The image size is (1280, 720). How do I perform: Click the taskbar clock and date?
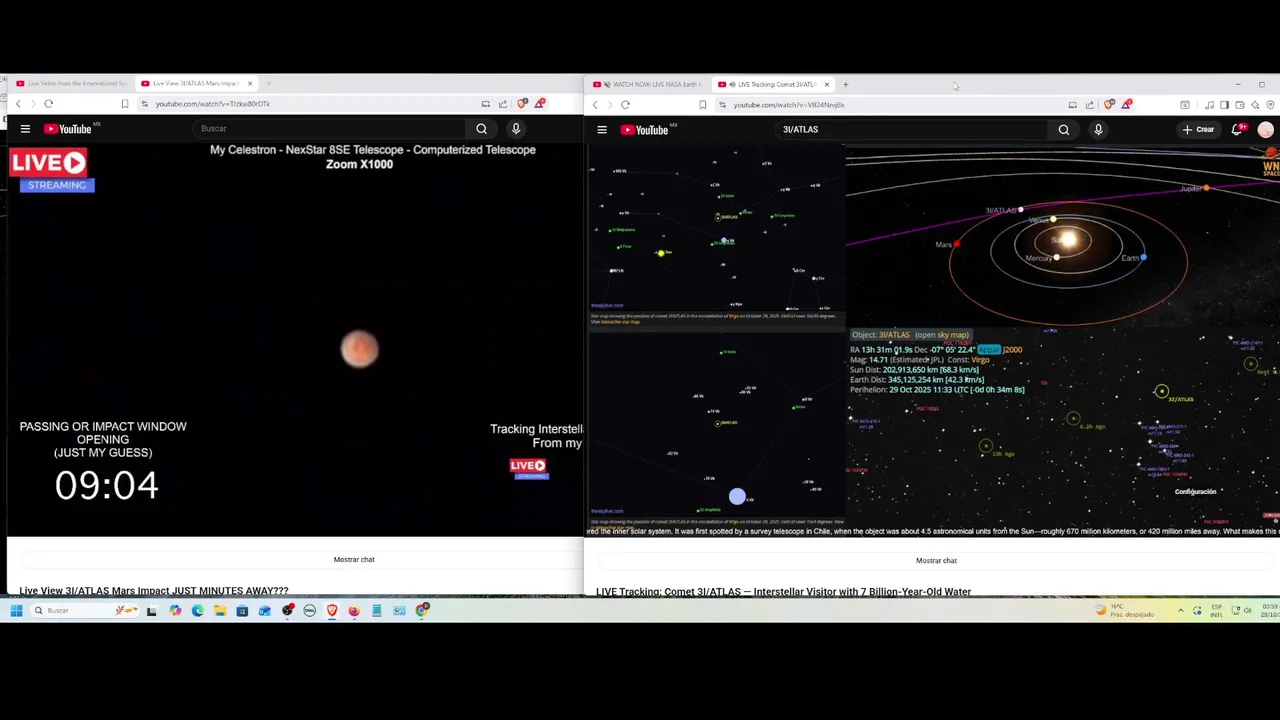click(x=1270, y=610)
